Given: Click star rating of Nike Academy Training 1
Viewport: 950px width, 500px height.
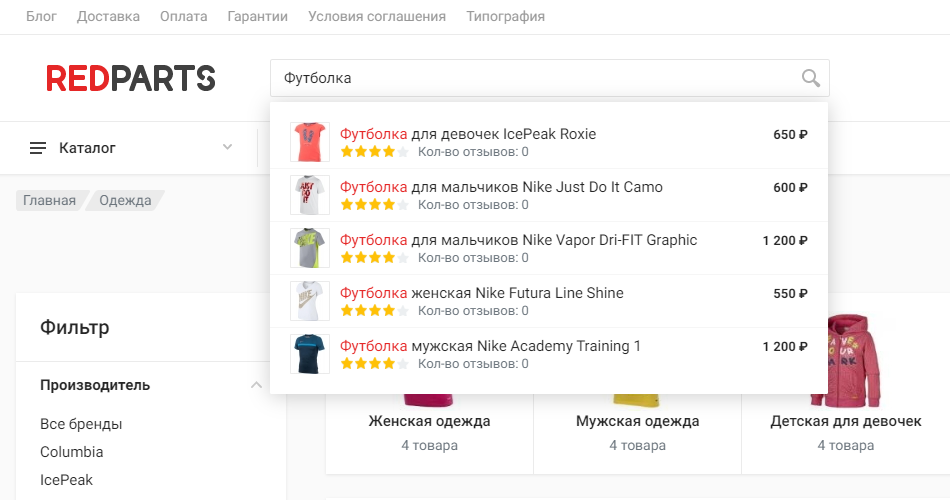Looking at the screenshot, I should pos(374,364).
